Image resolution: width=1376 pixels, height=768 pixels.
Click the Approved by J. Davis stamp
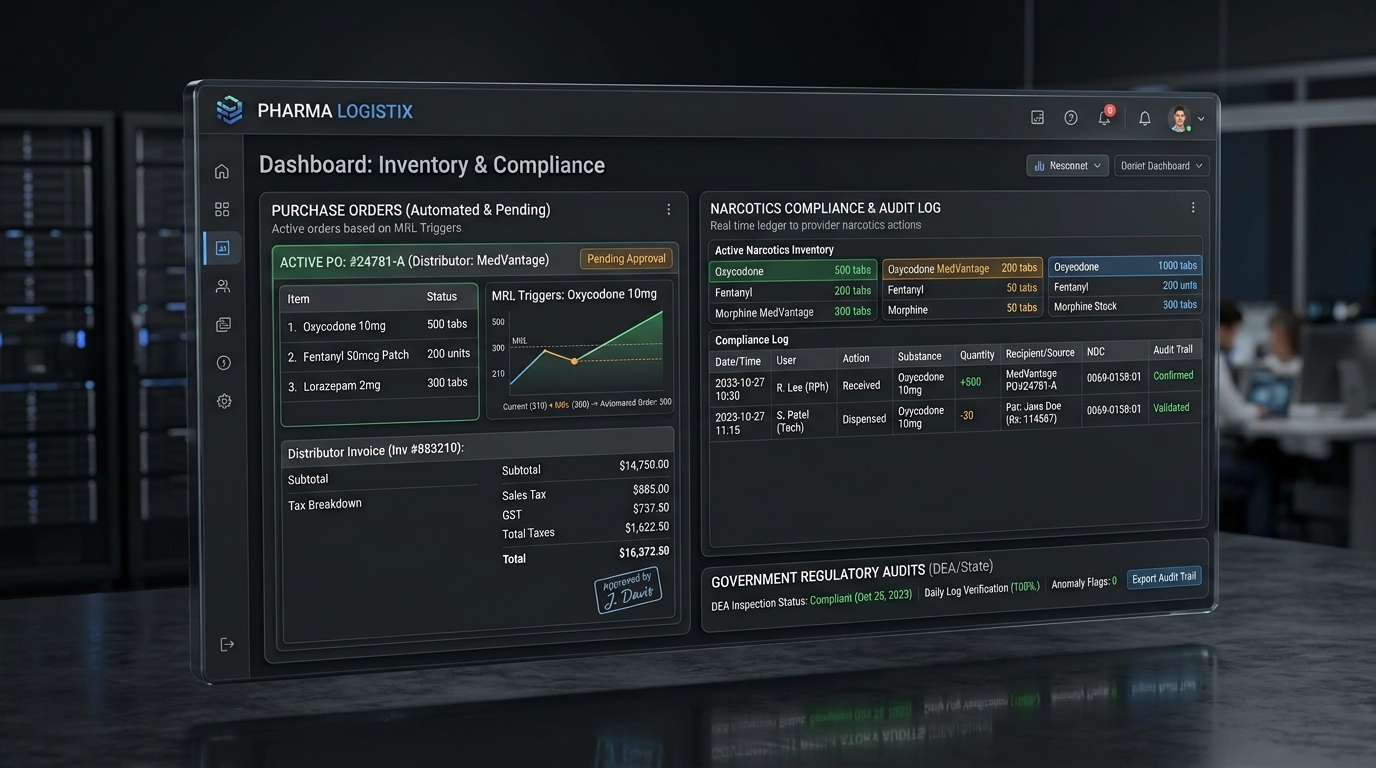628,590
